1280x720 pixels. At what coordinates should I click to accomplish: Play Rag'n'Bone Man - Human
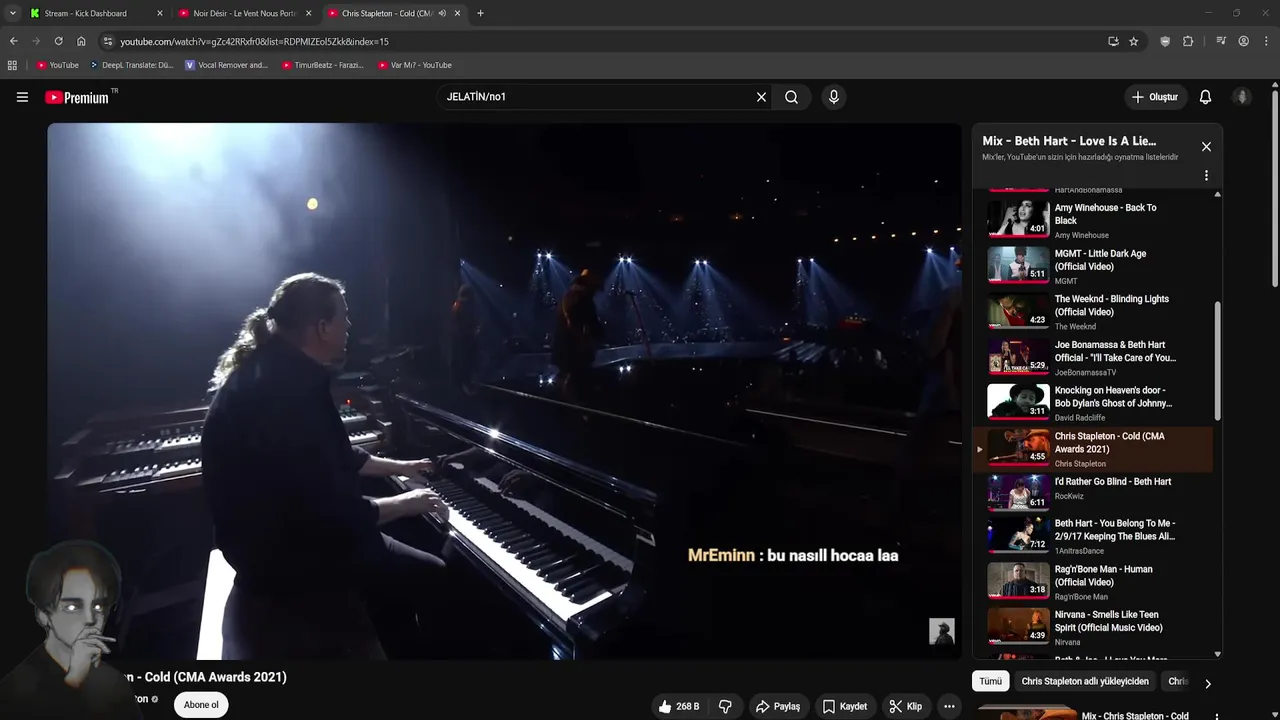point(1093,580)
